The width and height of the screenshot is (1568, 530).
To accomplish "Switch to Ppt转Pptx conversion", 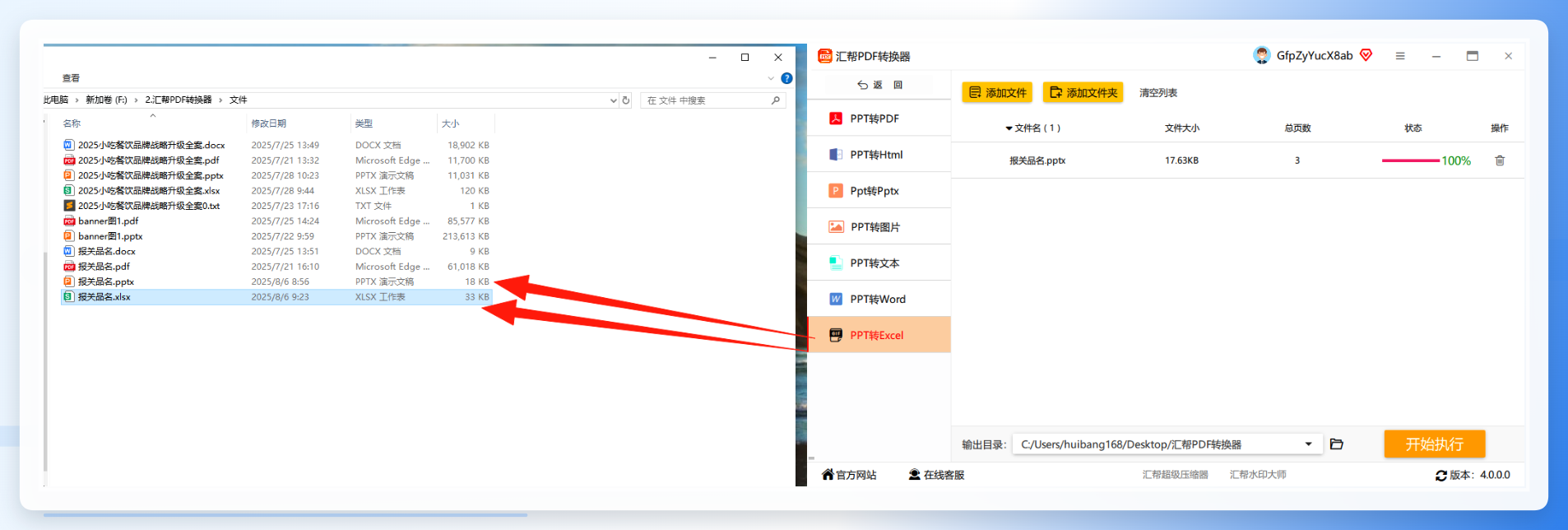I will [x=879, y=191].
